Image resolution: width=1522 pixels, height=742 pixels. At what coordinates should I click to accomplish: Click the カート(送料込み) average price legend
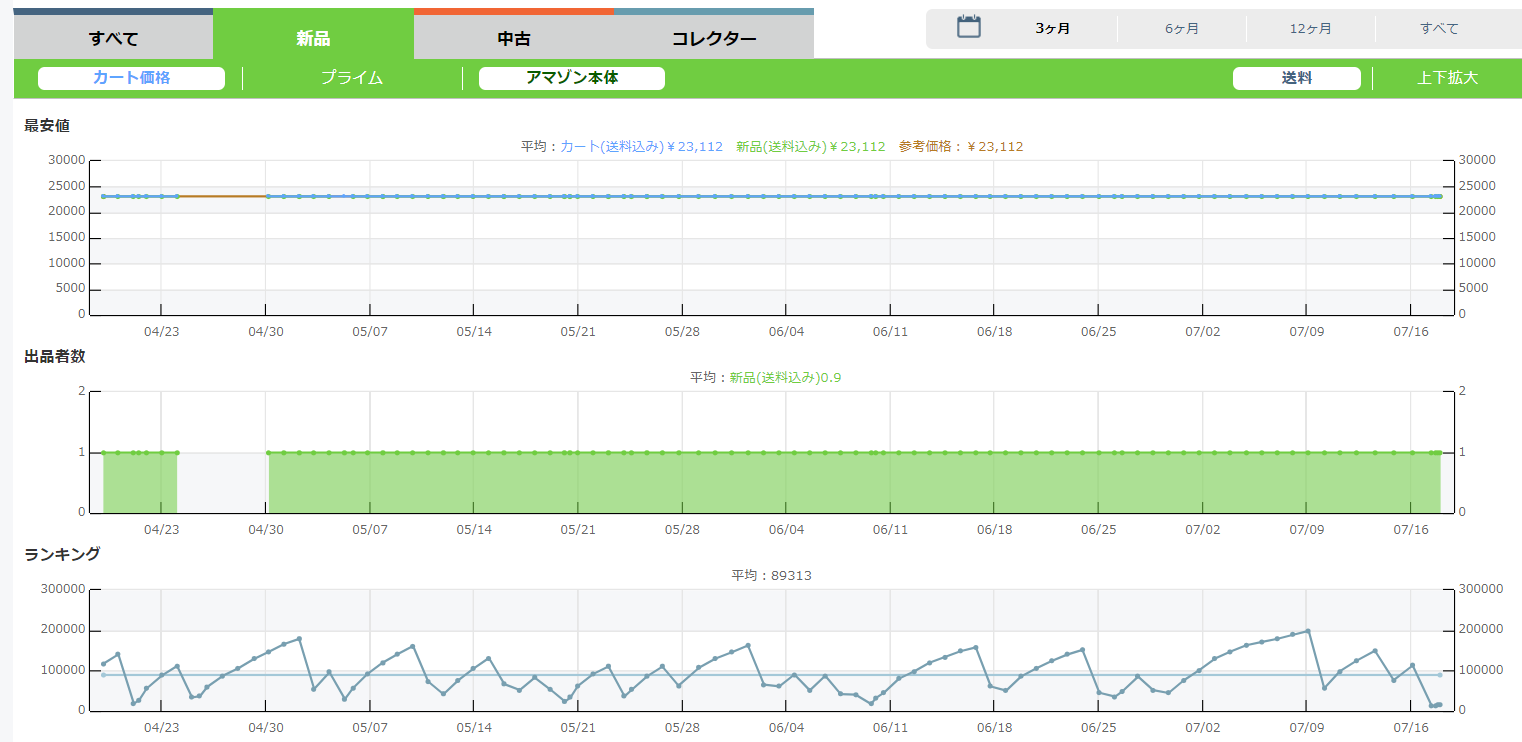click(641, 147)
